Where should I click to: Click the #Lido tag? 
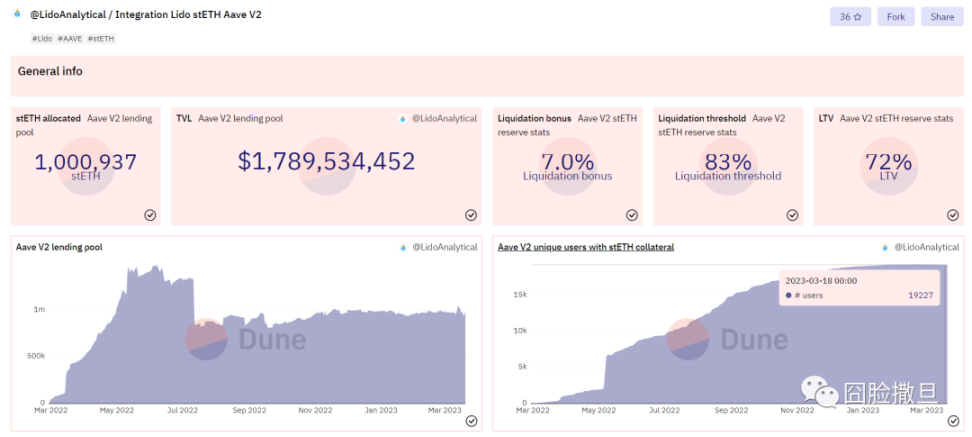pos(42,38)
